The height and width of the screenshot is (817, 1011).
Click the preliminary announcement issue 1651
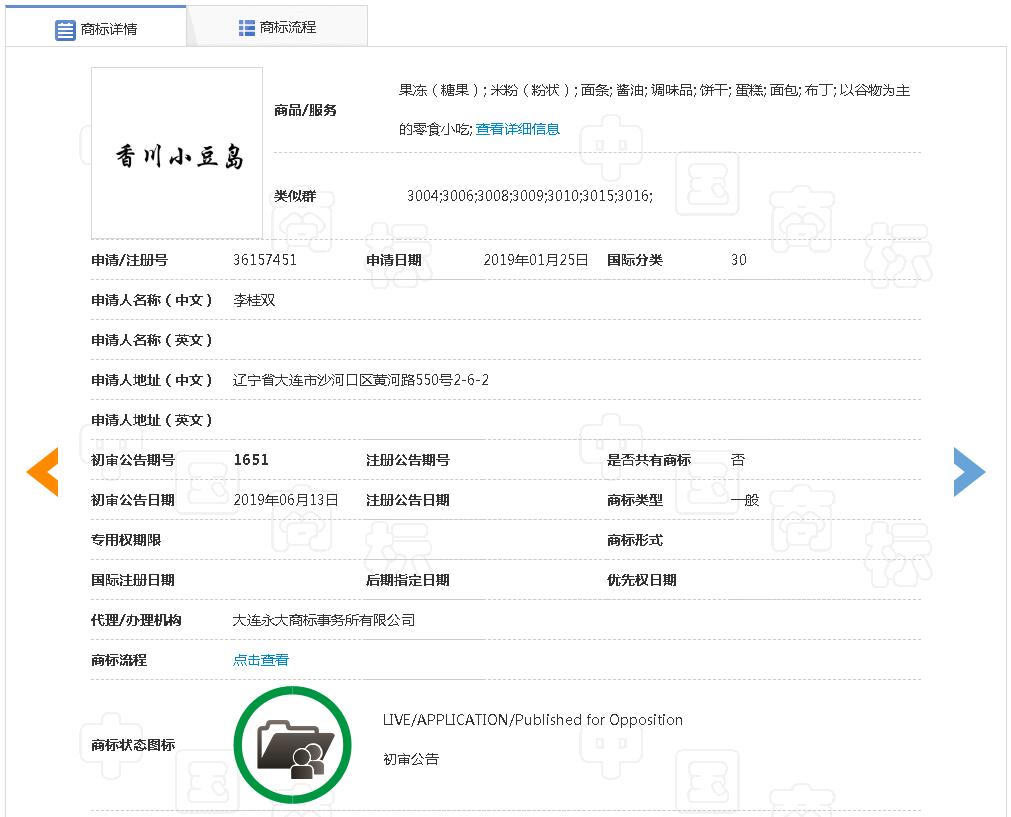[x=251, y=460]
